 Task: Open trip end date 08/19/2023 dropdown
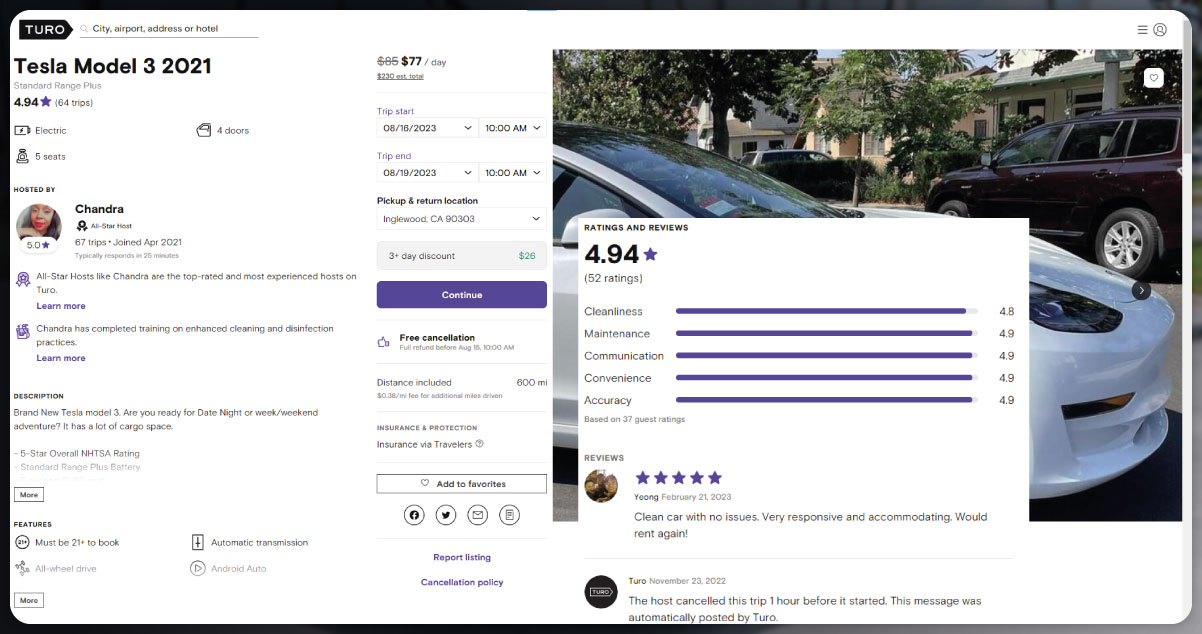point(427,173)
